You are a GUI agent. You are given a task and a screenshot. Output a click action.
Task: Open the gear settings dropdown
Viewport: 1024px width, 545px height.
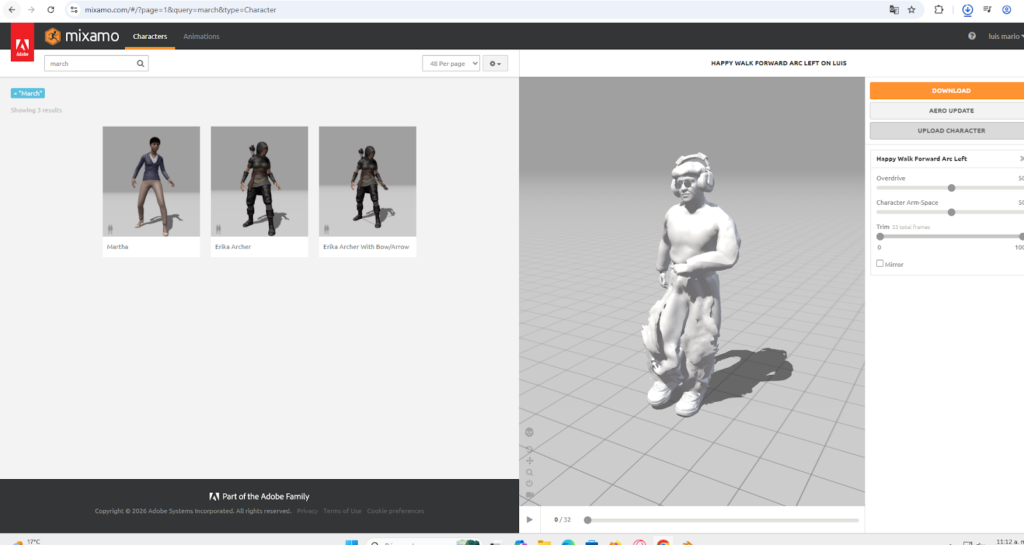point(495,63)
